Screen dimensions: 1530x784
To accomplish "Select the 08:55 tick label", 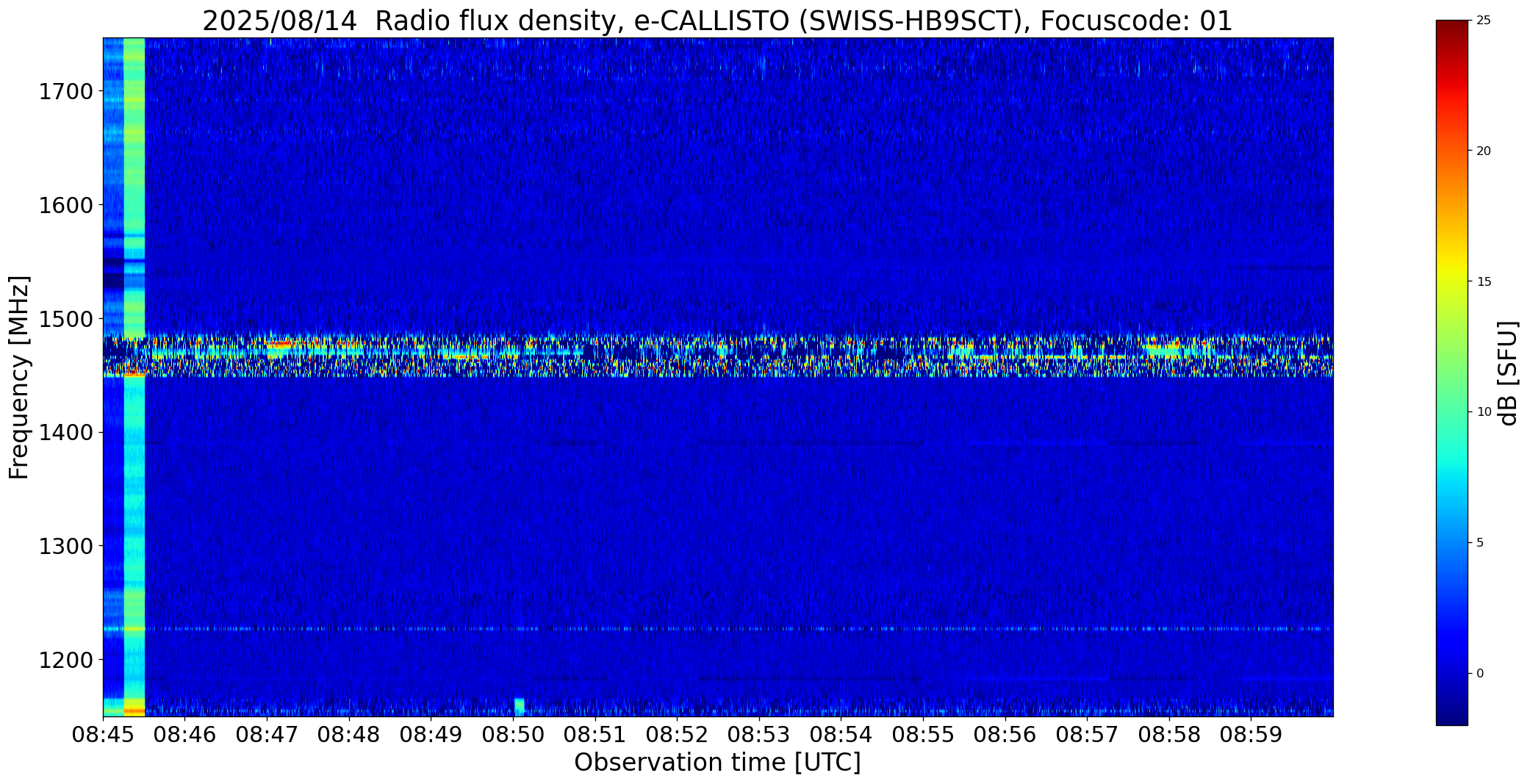I will [923, 733].
